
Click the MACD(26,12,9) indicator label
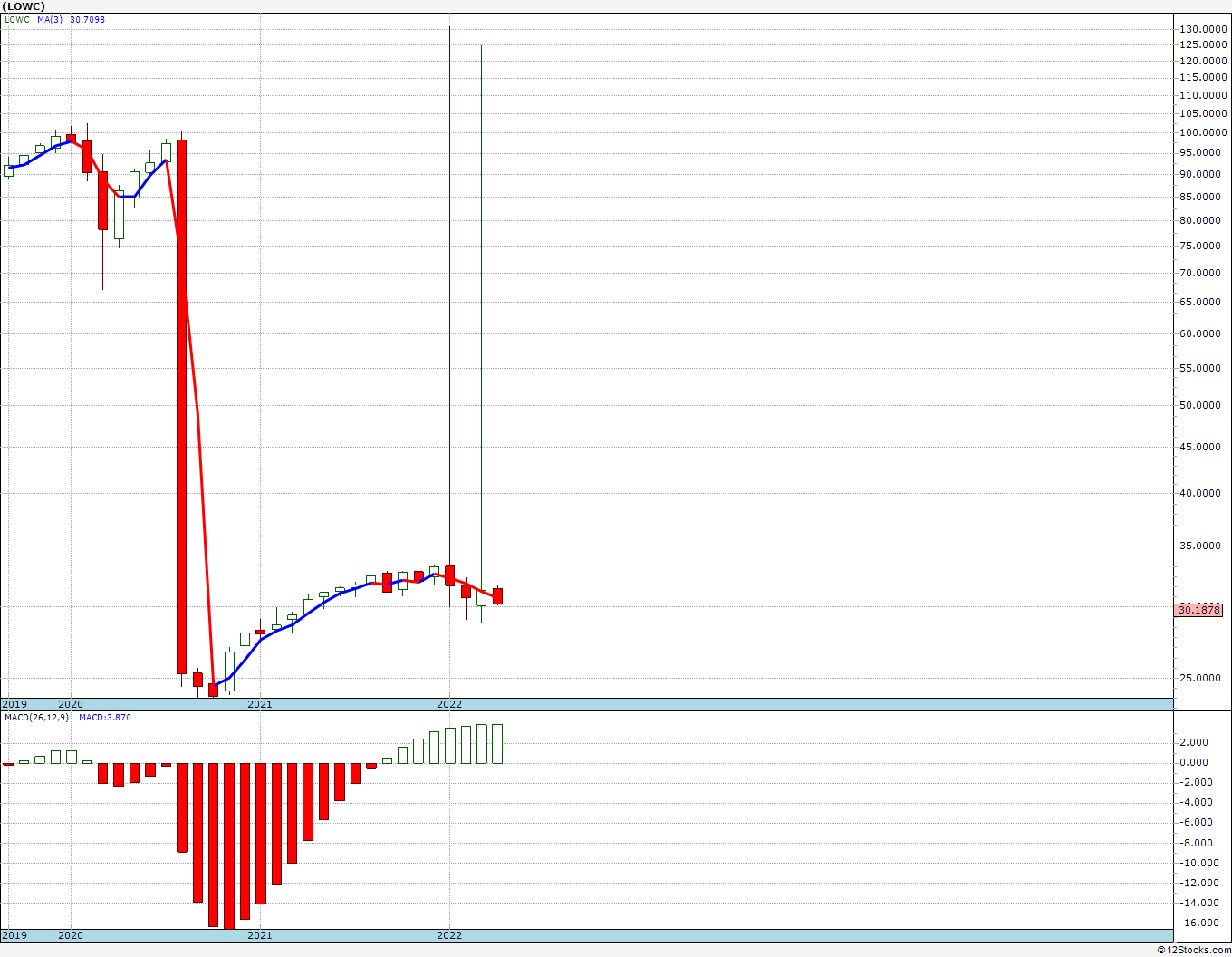coord(34,718)
